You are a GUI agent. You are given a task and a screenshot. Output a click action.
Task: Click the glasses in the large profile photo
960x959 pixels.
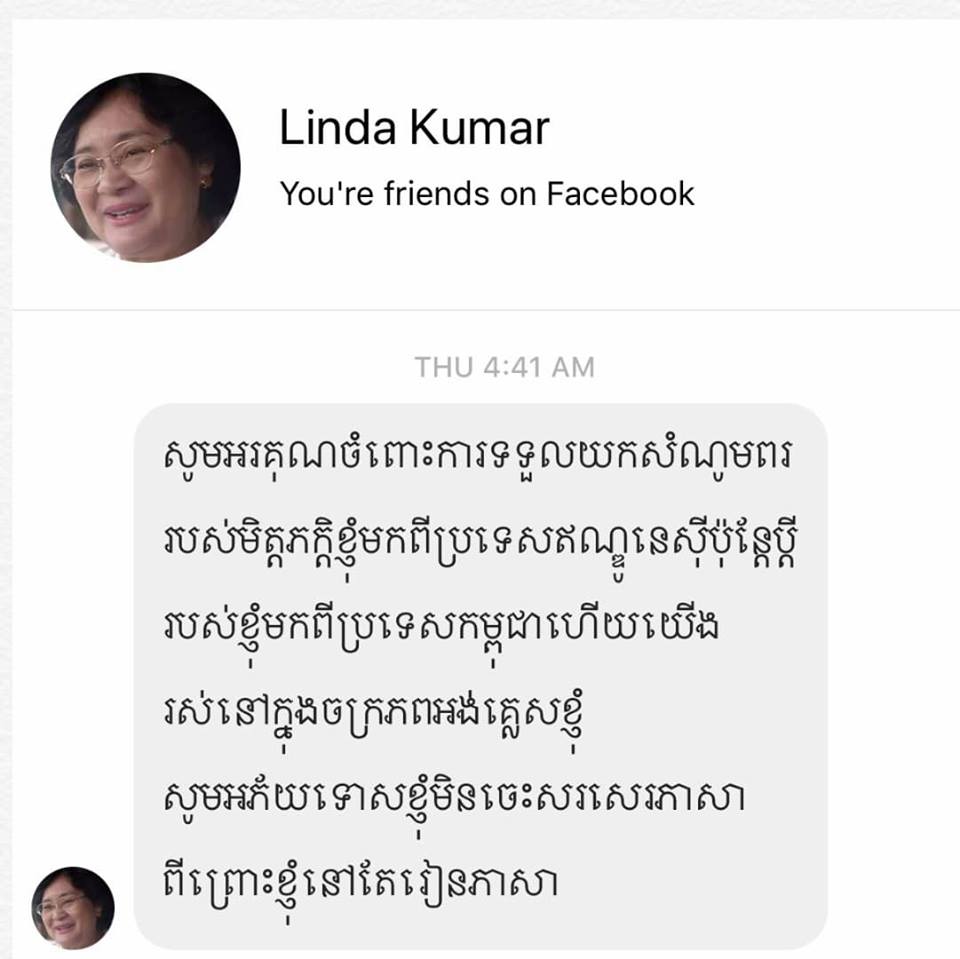coord(116,162)
